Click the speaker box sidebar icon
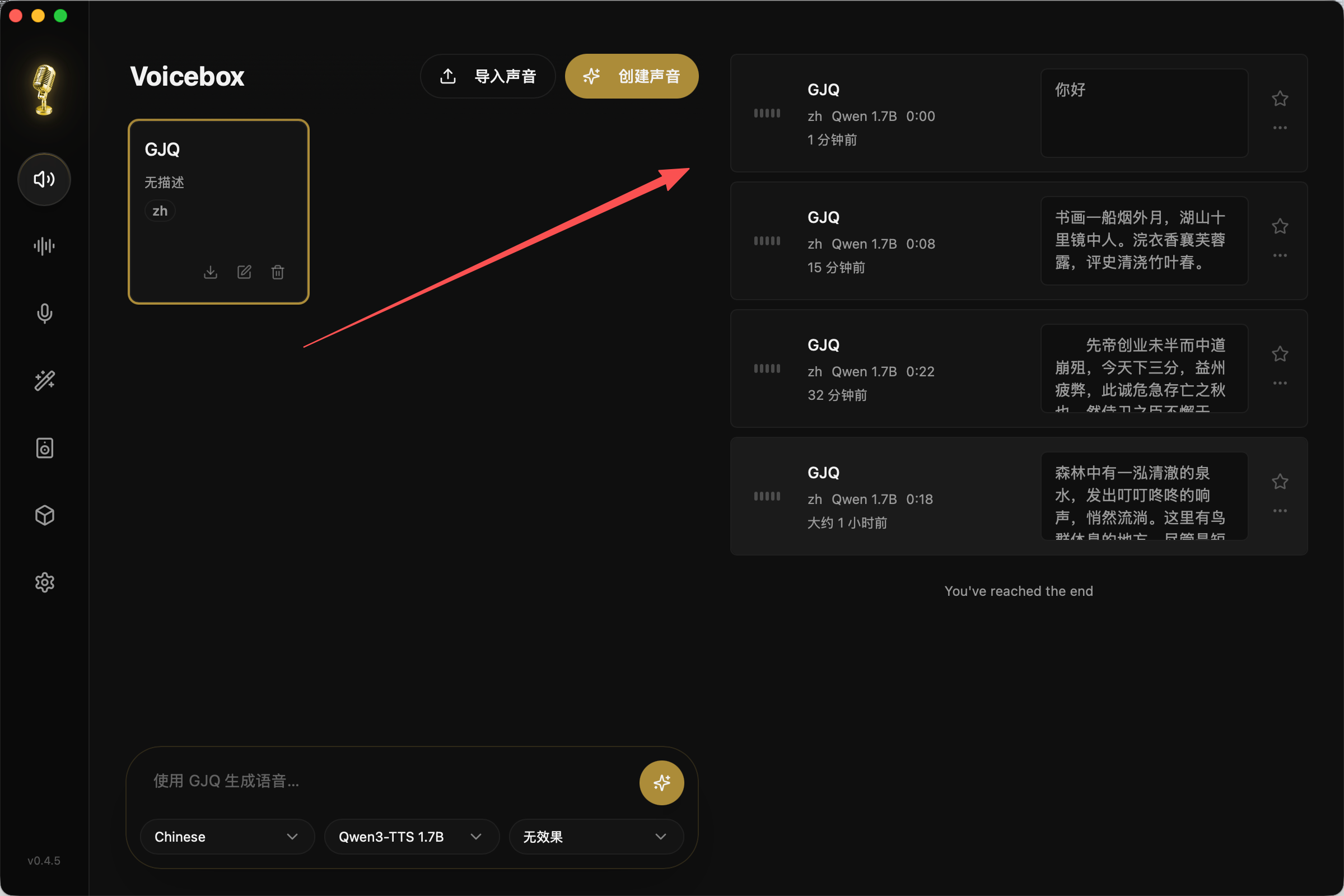The image size is (1344, 896). pos(44,448)
